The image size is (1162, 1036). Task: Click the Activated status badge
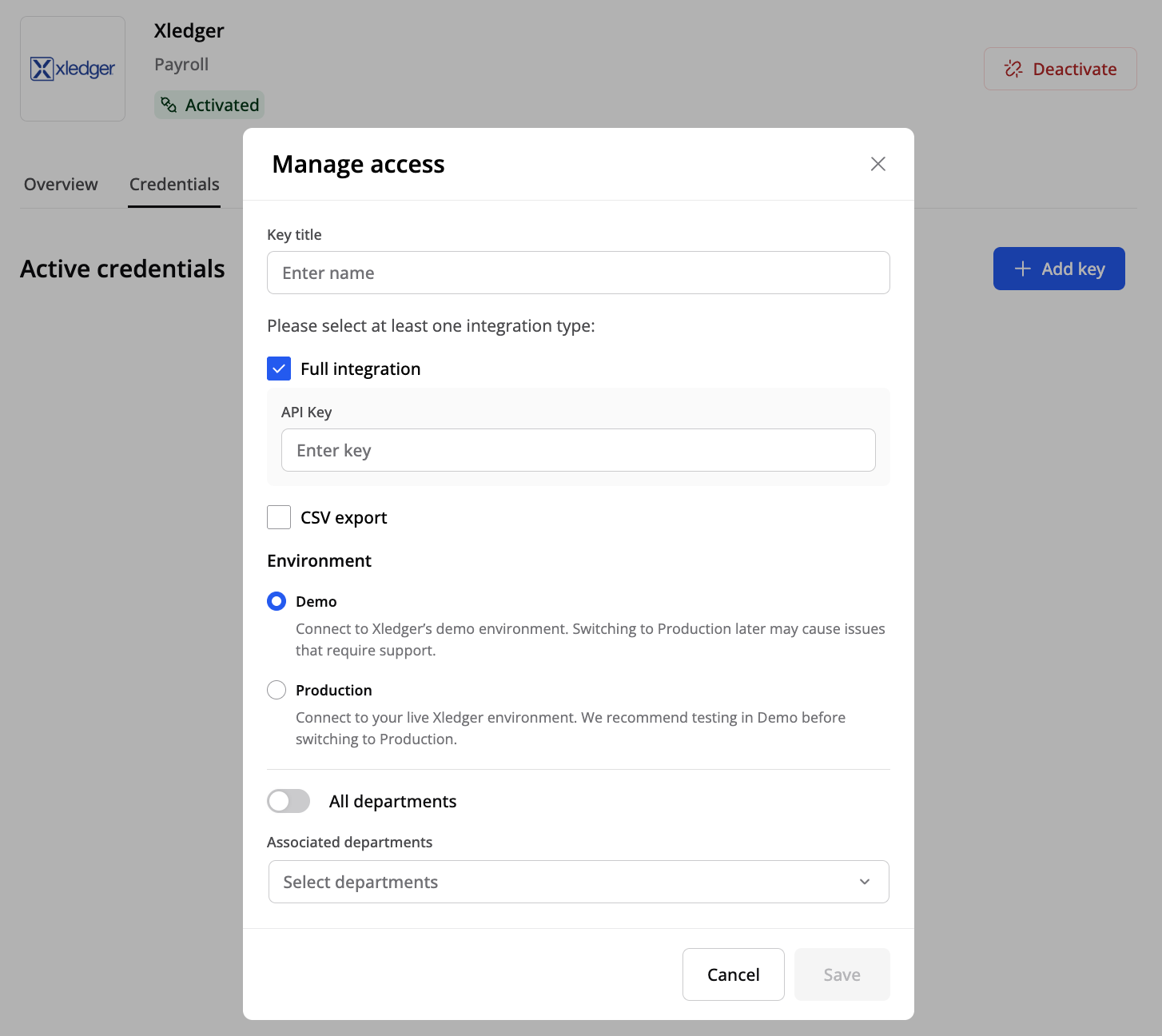click(x=209, y=105)
